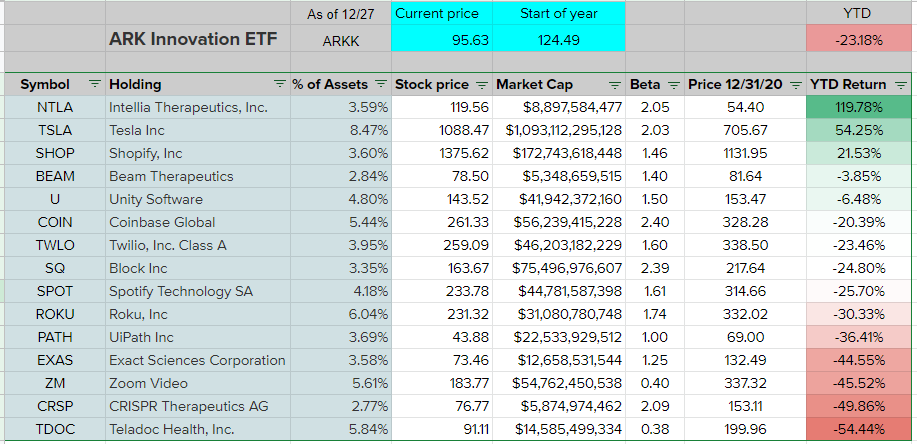Select the Zoom Video beta value 0.40
Screen dimensions: 917x444
[655, 382]
